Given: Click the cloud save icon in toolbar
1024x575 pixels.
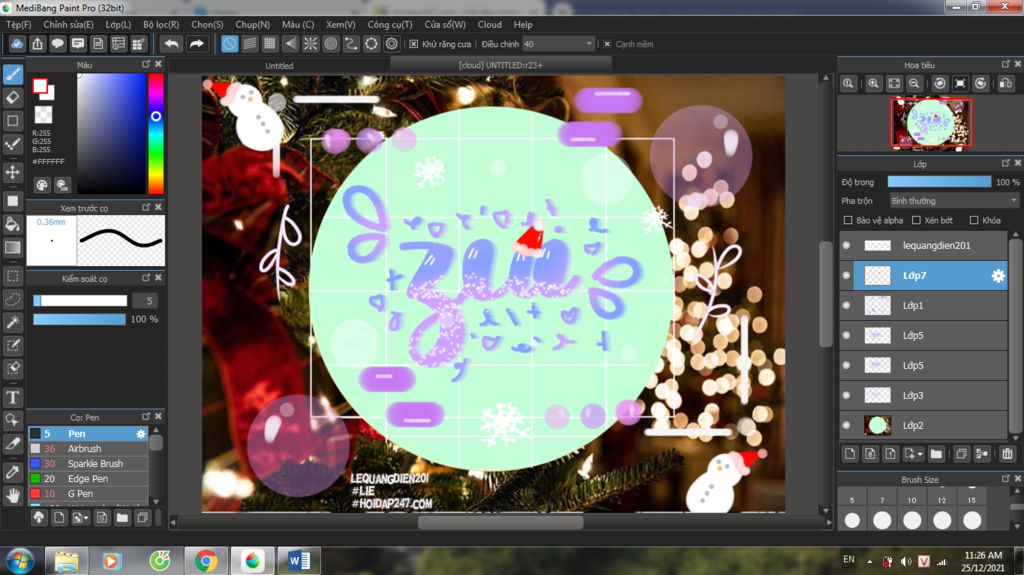Looking at the screenshot, I should pyautogui.click(x=17, y=44).
